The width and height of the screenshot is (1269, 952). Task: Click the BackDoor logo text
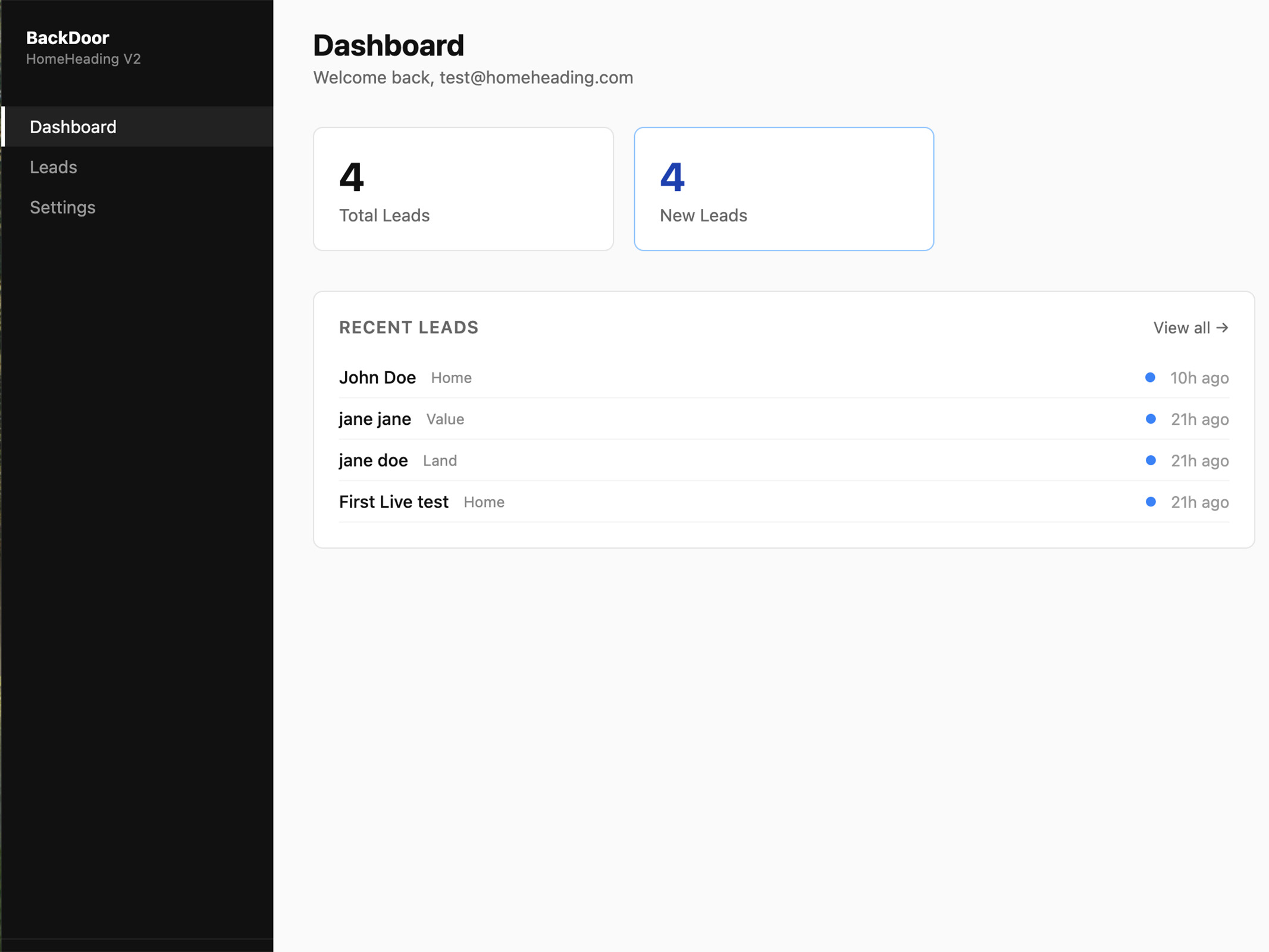point(68,37)
